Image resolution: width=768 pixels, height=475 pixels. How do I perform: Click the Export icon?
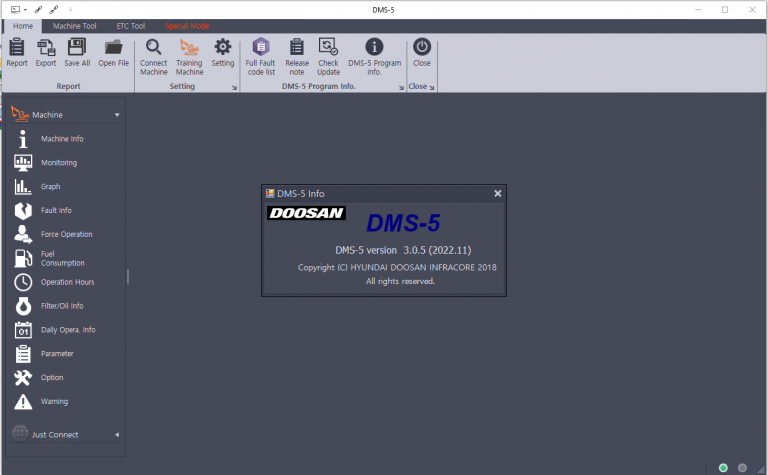(46, 47)
